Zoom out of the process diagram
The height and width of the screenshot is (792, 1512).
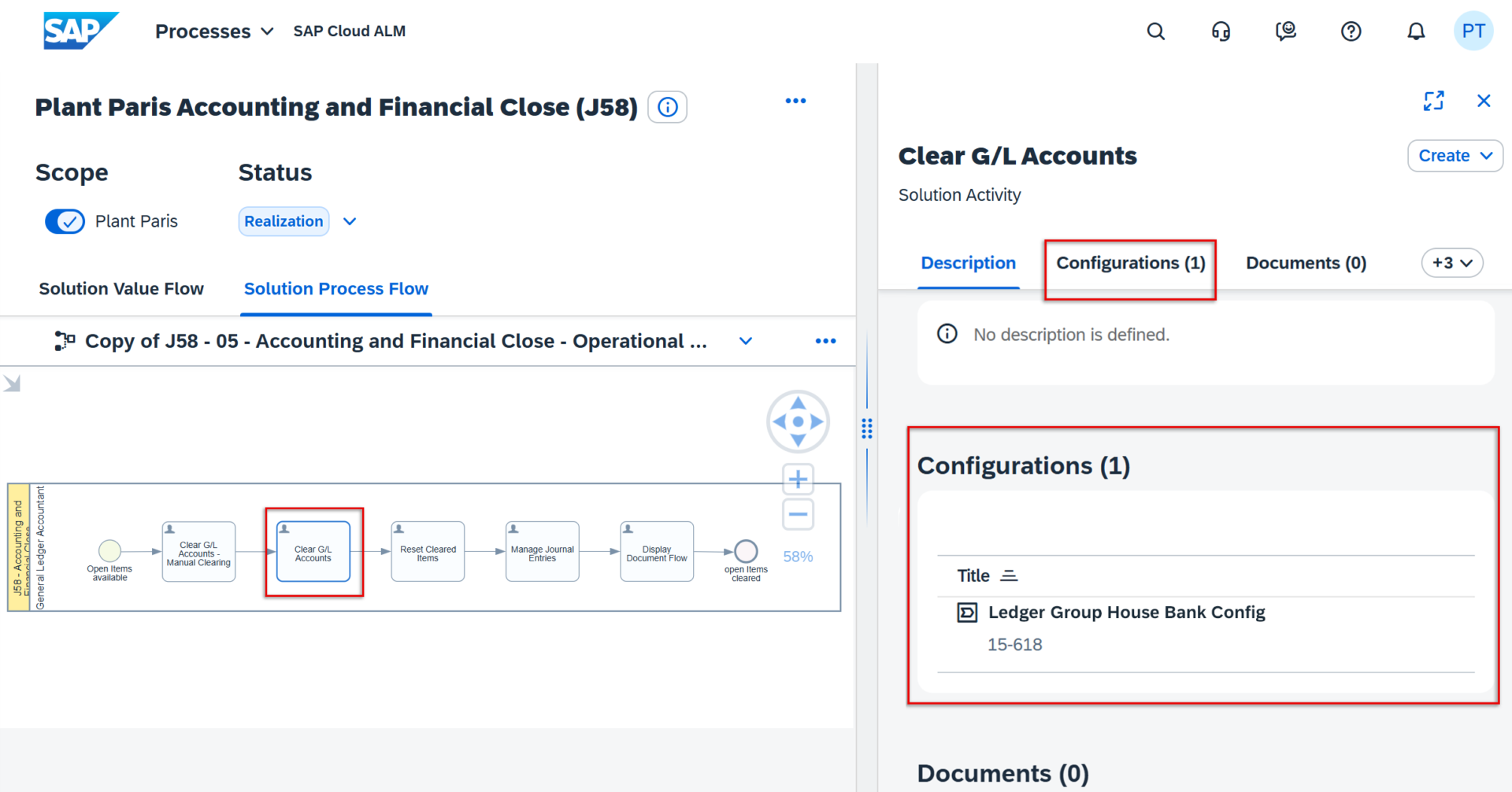(798, 515)
